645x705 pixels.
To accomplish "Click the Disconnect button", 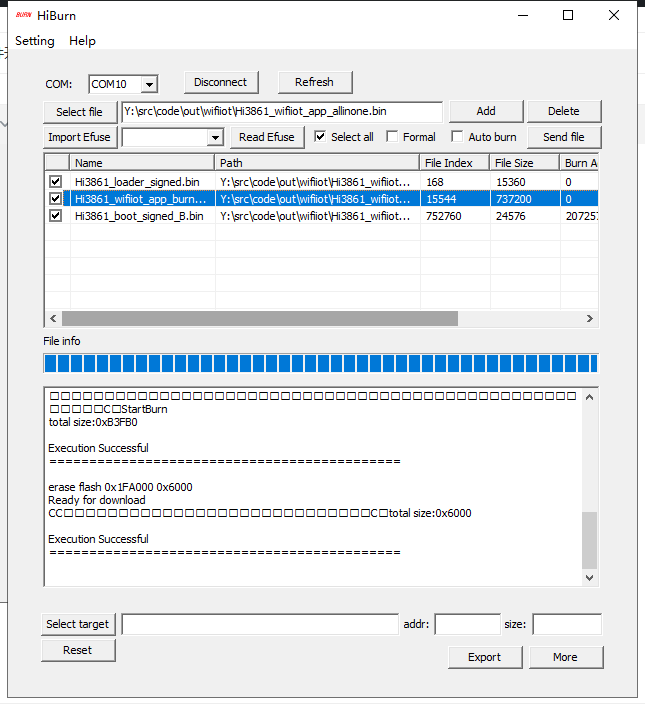I will [x=221, y=82].
